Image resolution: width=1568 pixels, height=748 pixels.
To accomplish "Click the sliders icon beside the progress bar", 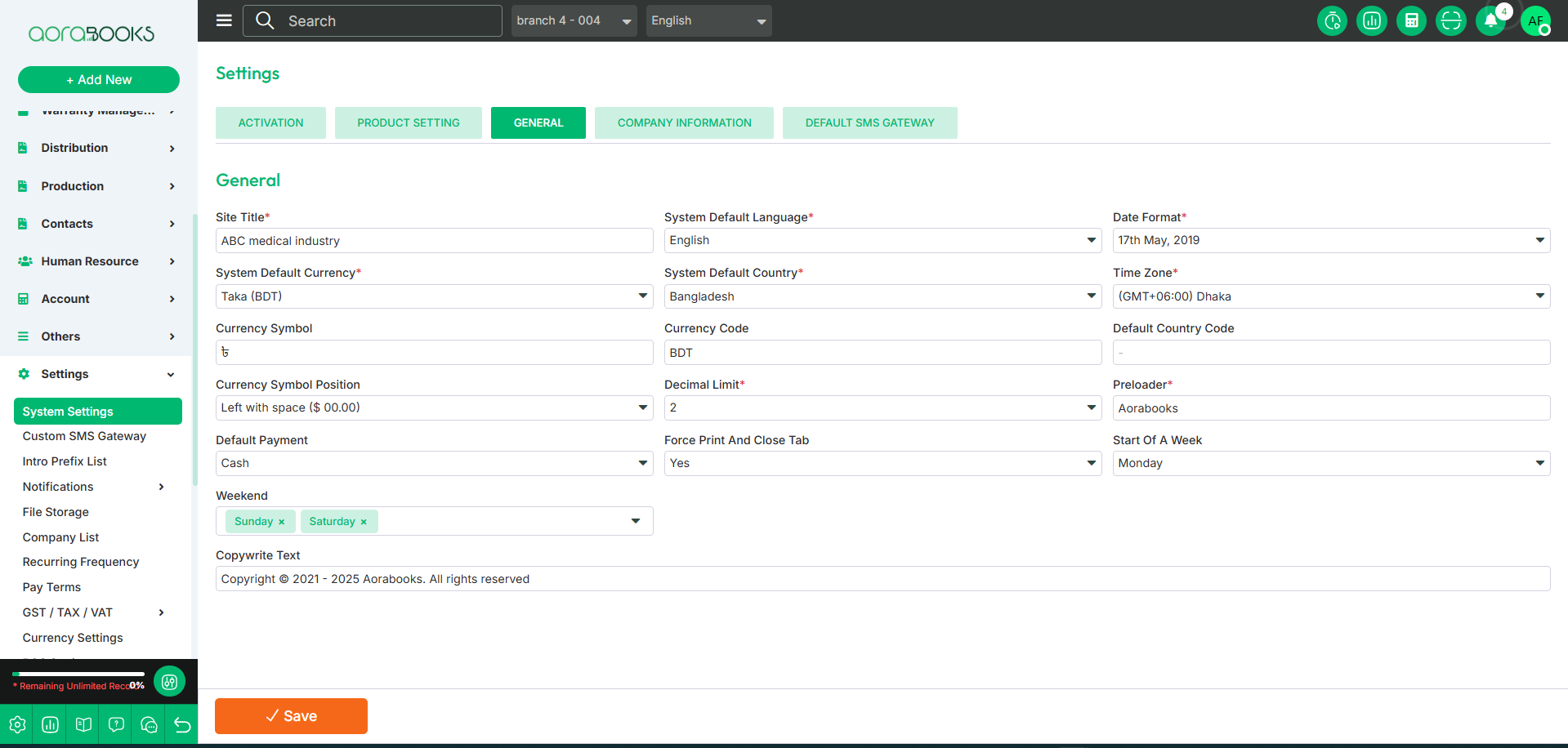I will (169, 682).
